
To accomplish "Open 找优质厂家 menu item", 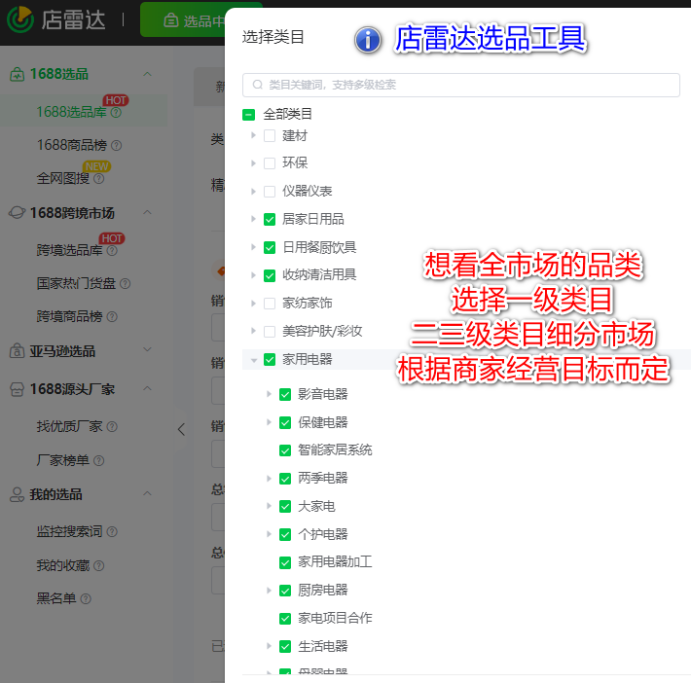I will pyautogui.click(x=70, y=426).
